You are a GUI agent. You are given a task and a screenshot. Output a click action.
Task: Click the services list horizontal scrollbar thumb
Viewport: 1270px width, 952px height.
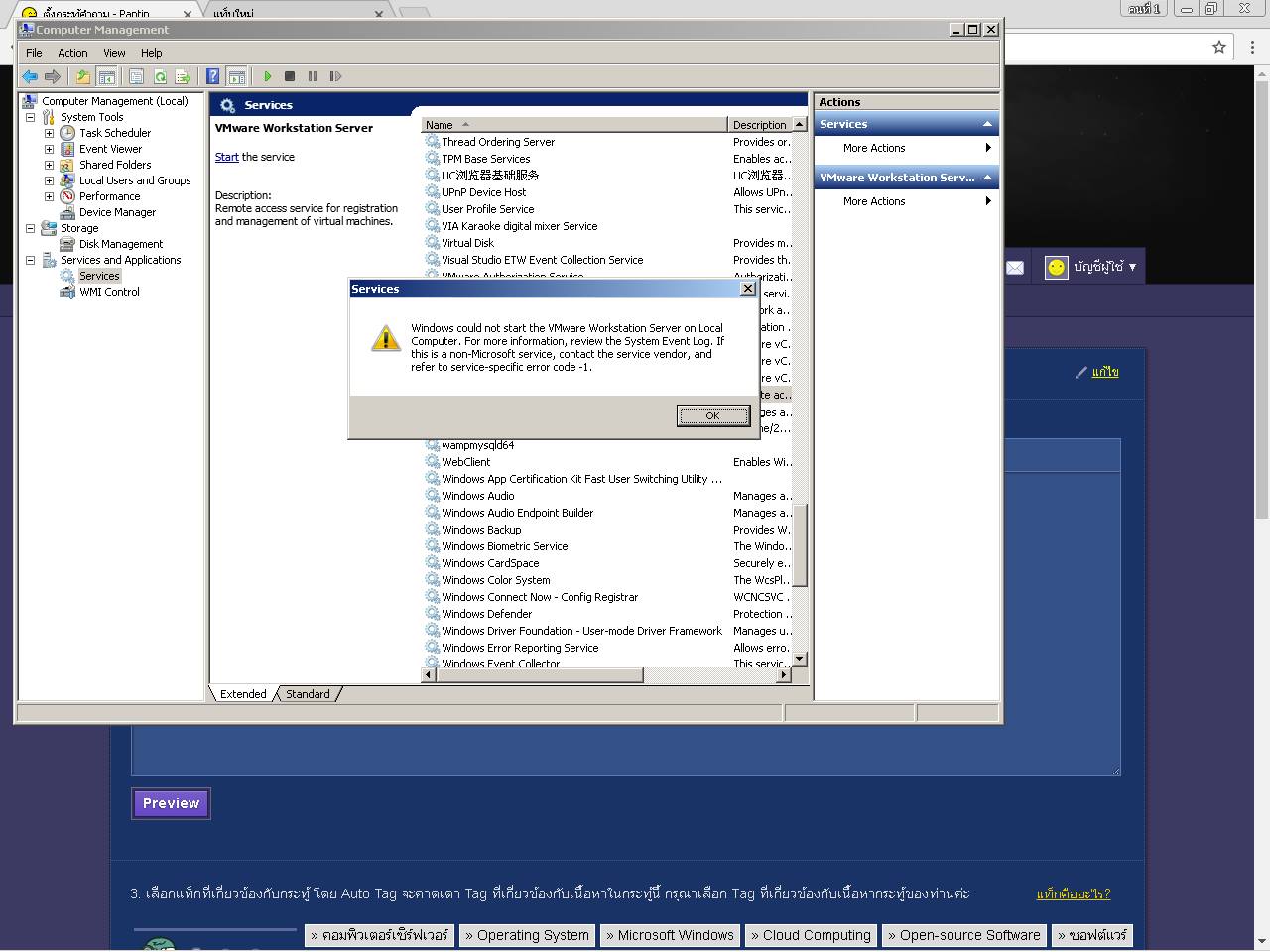tap(539, 675)
